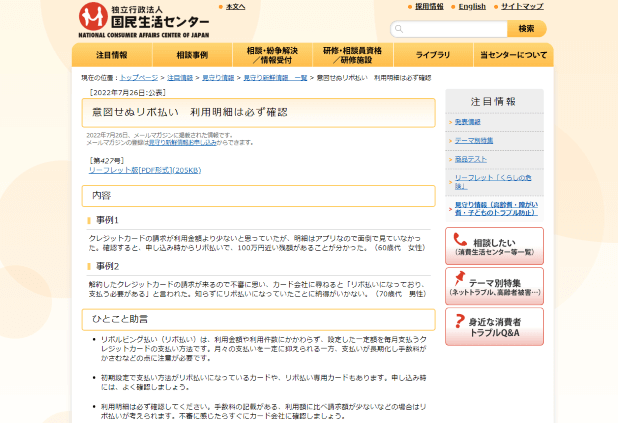The width and height of the screenshot is (618, 423).
Task: Open the 相談事例 navigation tab
Action: (192, 55)
